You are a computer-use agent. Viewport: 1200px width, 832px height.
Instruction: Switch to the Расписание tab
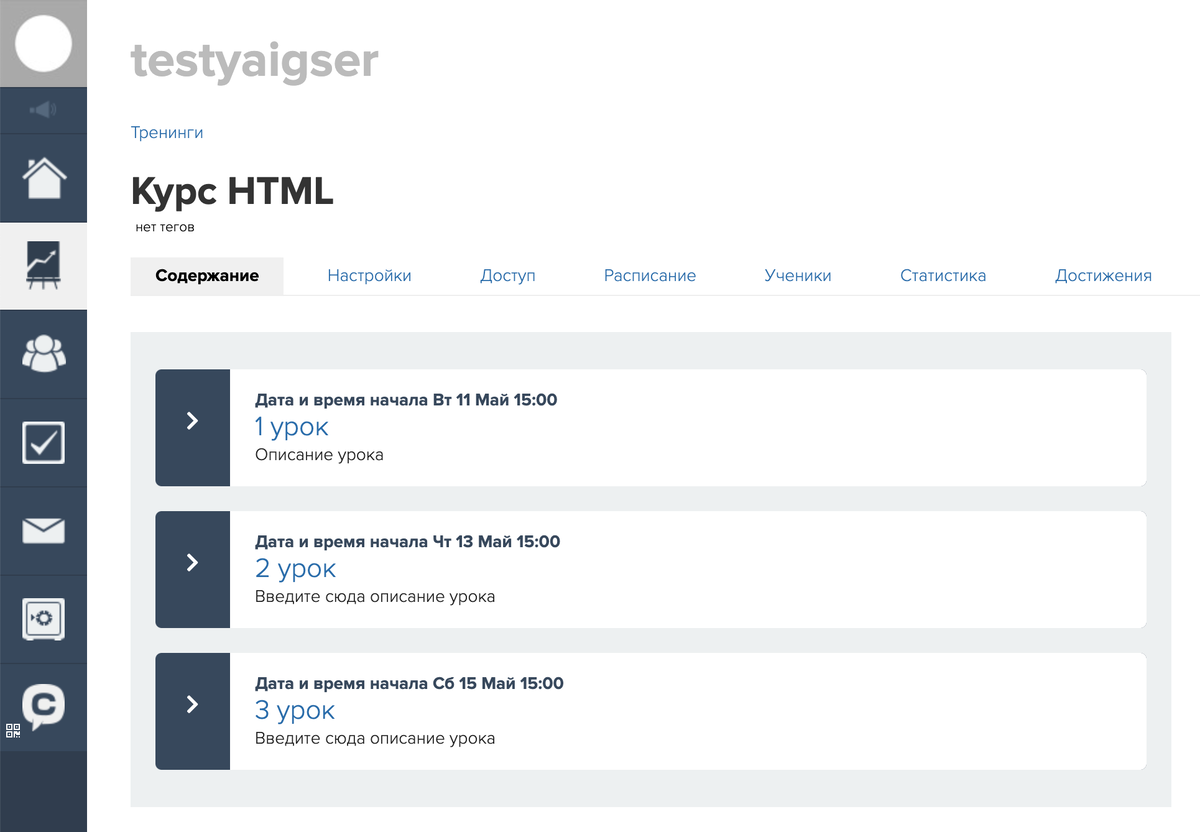pyautogui.click(x=649, y=276)
